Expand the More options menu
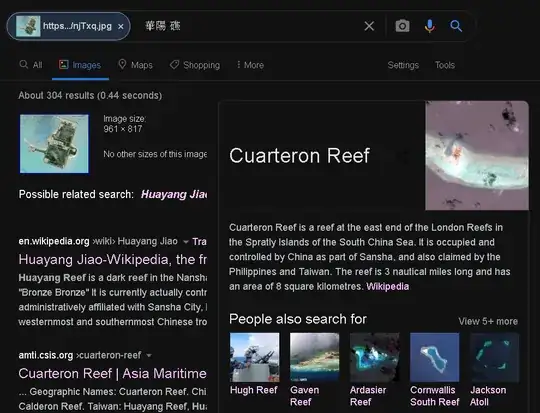The image size is (540, 413). coord(250,65)
